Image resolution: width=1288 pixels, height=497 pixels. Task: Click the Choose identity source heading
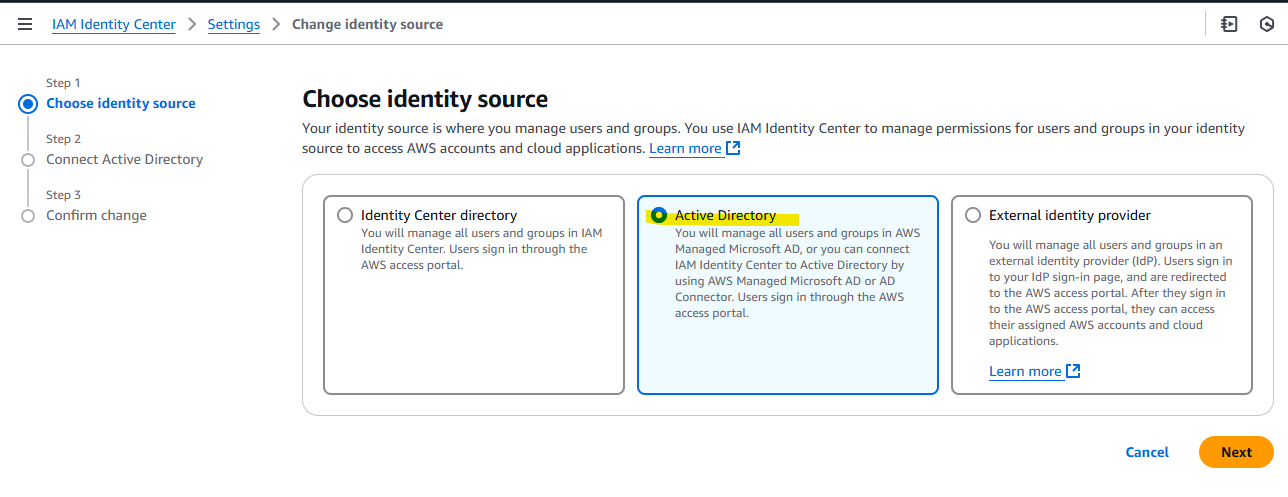coord(425,99)
